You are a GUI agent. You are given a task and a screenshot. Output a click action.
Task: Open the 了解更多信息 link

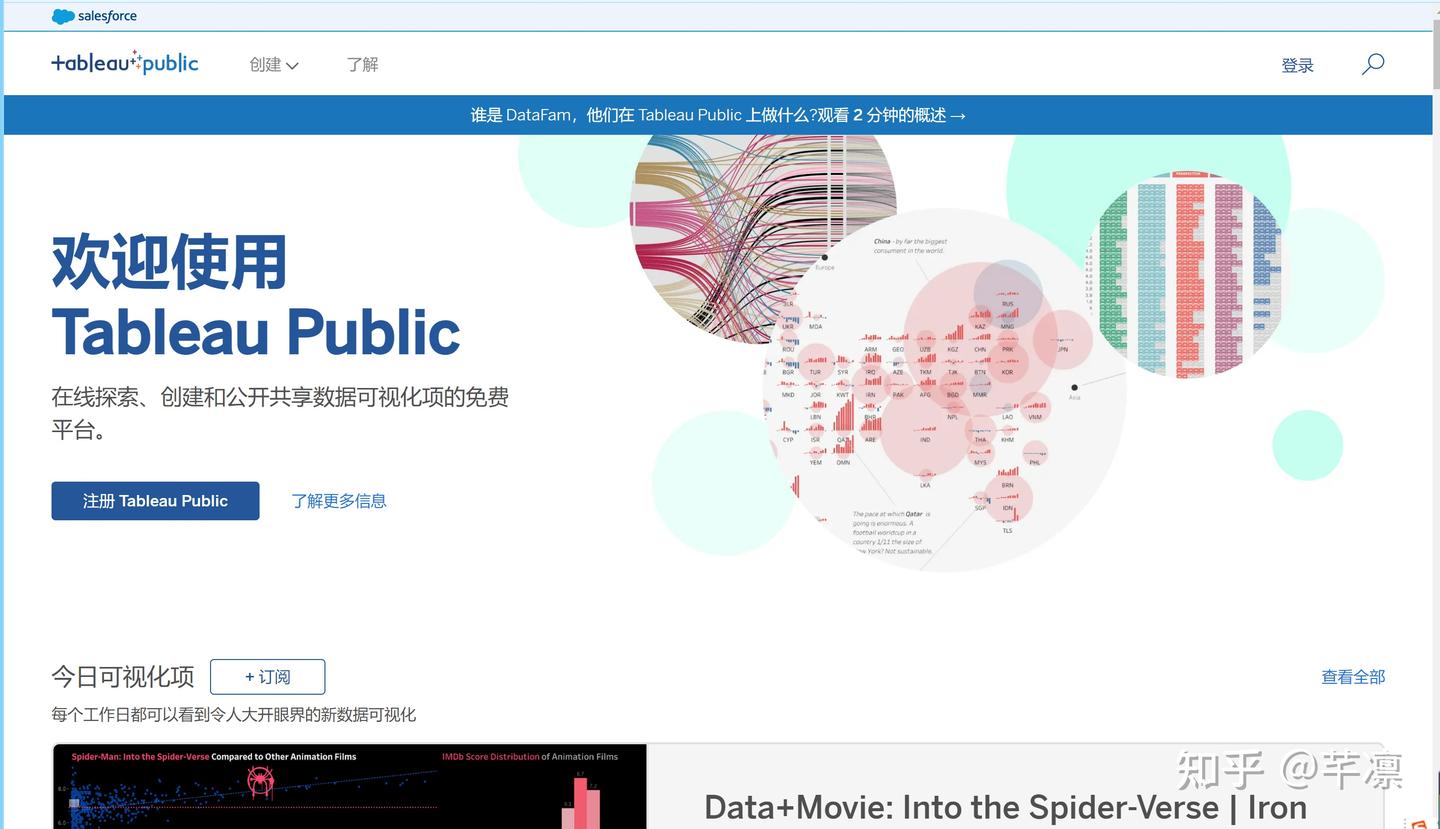[339, 500]
